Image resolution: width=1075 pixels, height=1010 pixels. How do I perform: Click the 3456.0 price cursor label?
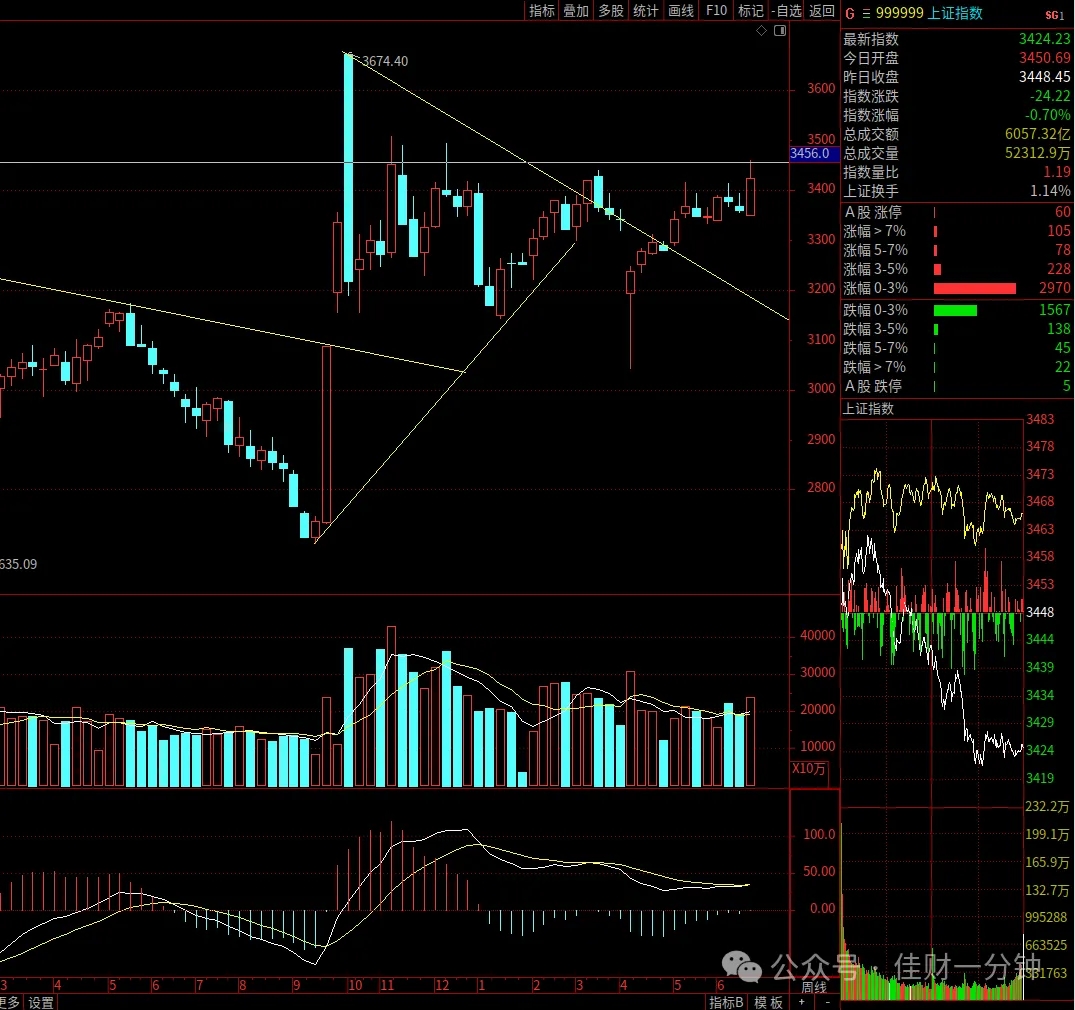point(814,154)
